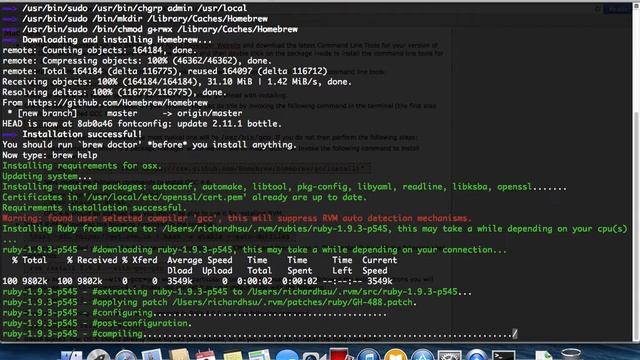Click the github.com/Homebrew/homebrew URL text
640x360 pixels.
[x=118, y=102]
